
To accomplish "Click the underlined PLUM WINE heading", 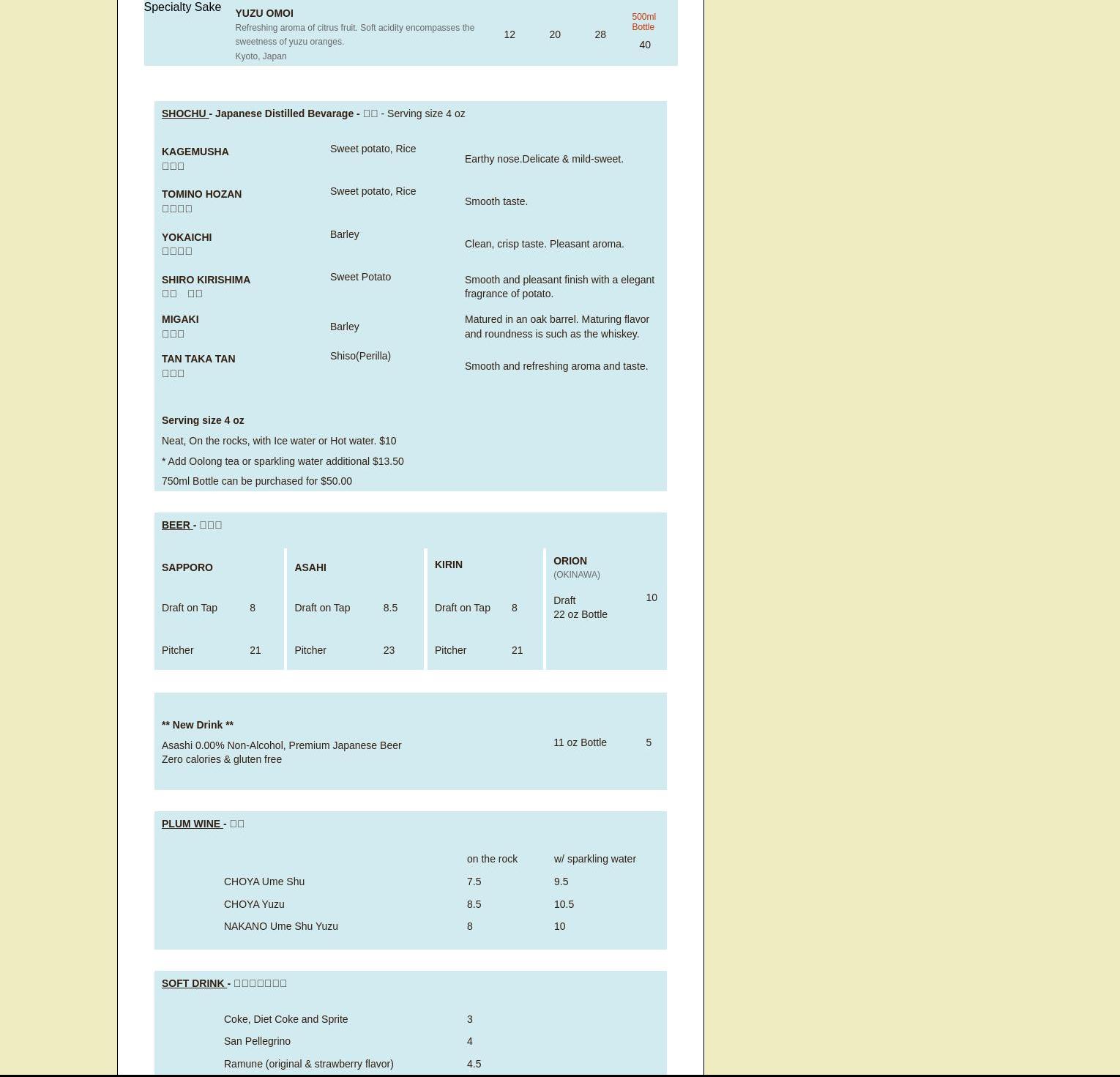I will (x=193, y=824).
